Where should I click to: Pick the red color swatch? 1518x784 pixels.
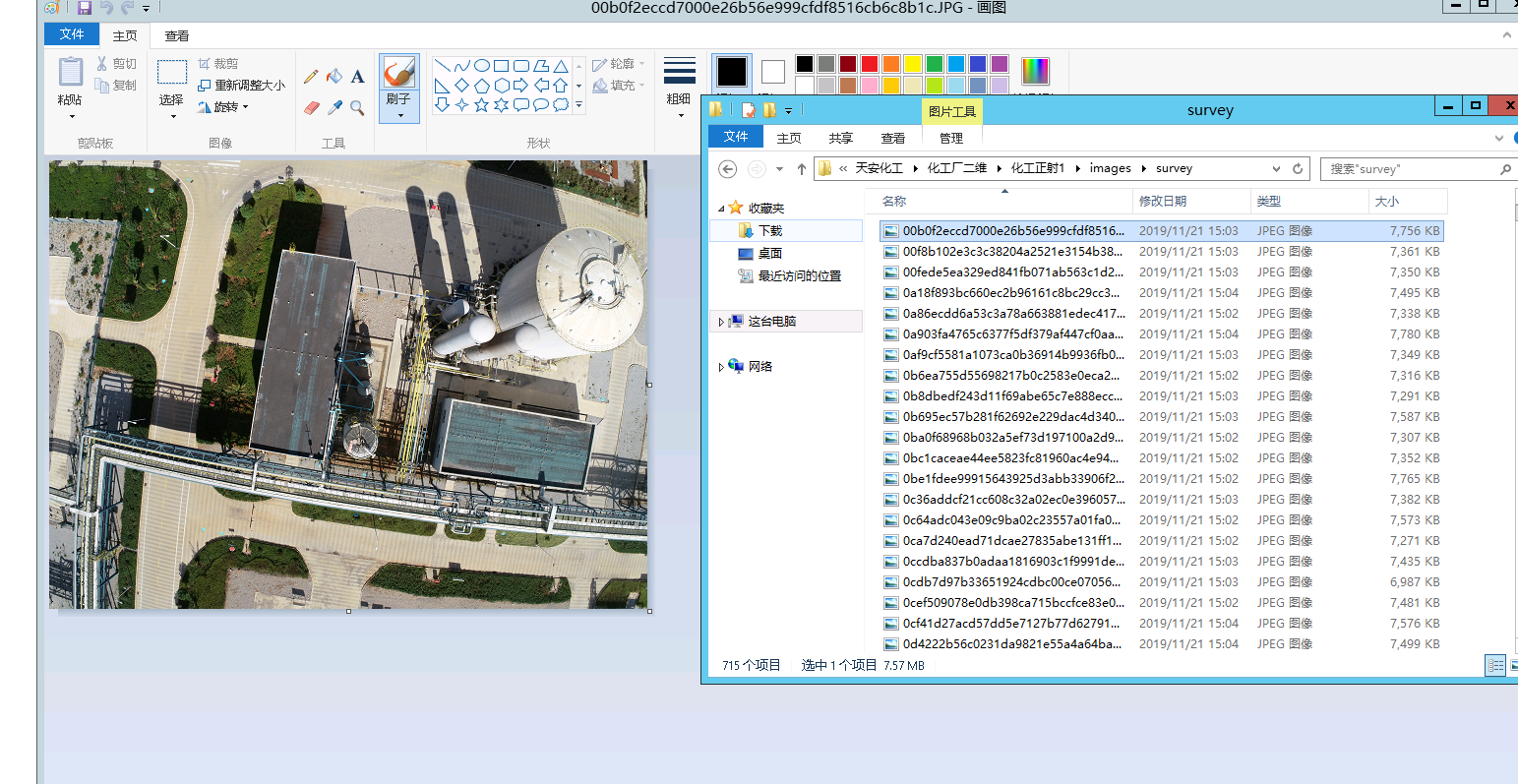pyautogui.click(x=869, y=64)
